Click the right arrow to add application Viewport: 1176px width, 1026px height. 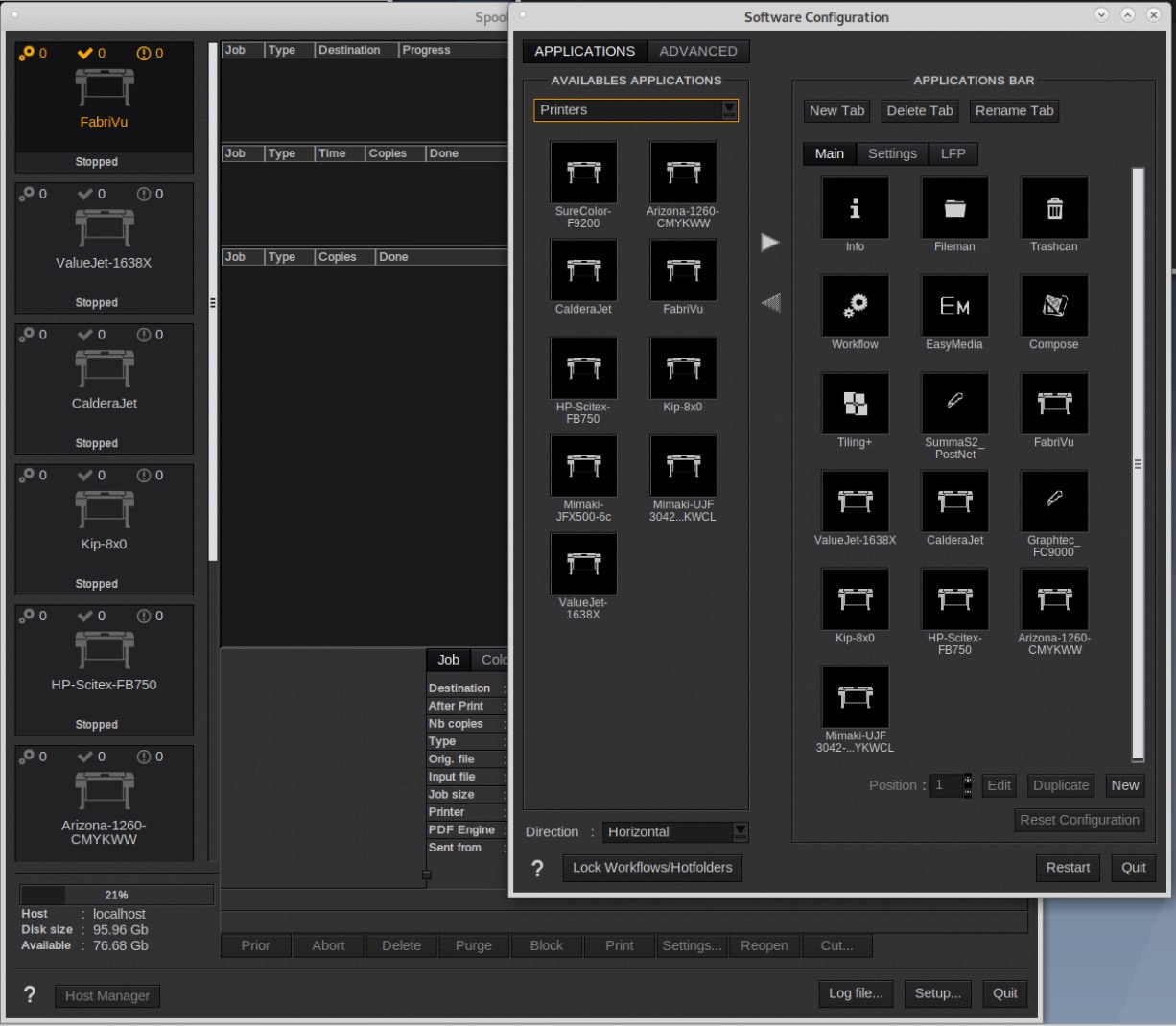point(770,243)
